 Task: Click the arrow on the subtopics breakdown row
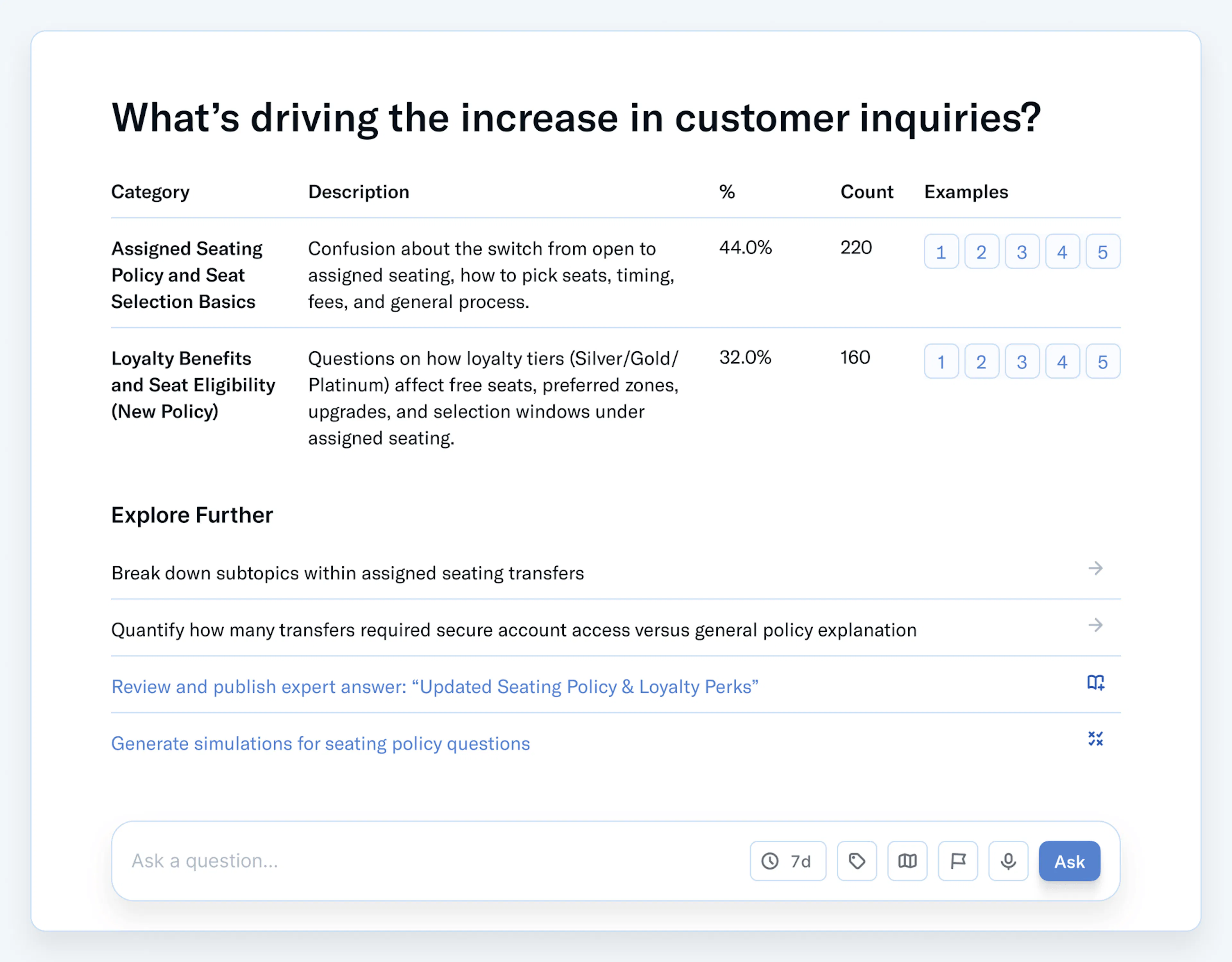[1096, 569]
